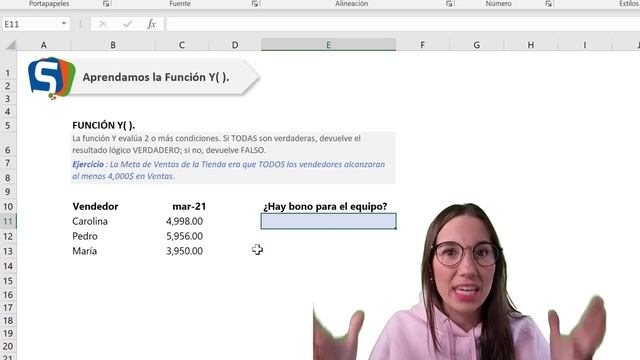640x360 pixels.
Task: Click the 'Vendedor' header cell
Action: [95, 207]
